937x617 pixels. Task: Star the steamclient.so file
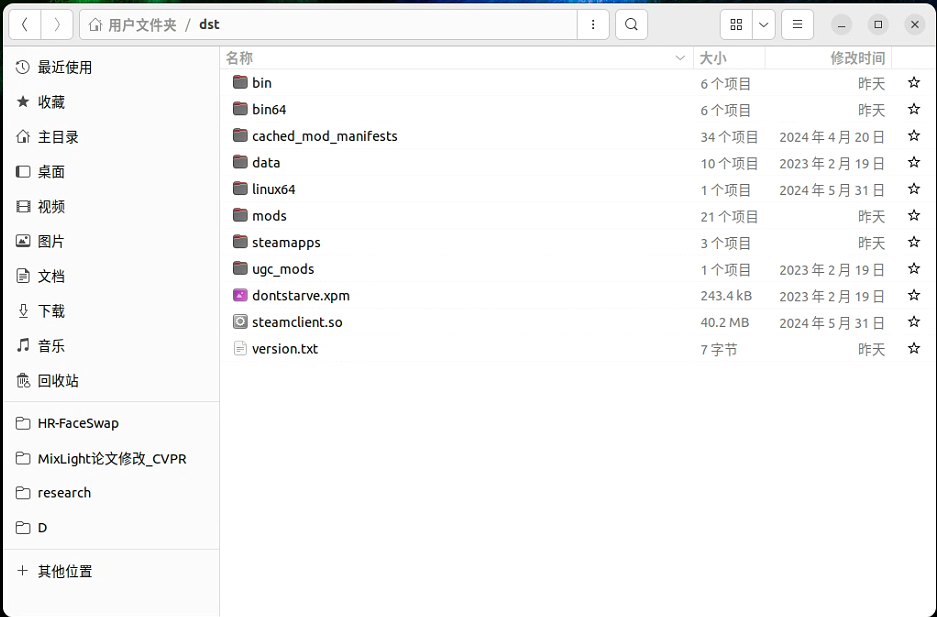point(914,322)
